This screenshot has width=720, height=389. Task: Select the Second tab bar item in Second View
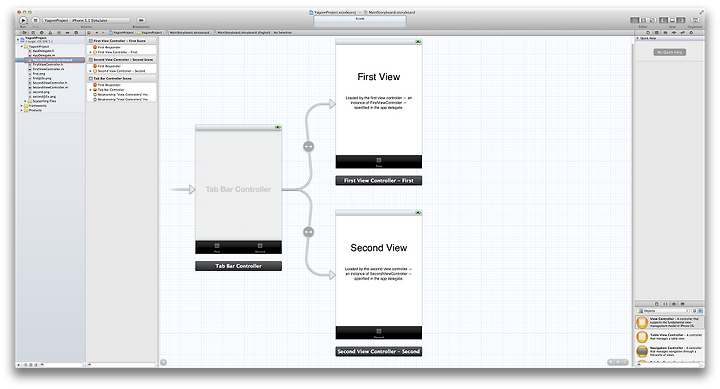coord(379,333)
